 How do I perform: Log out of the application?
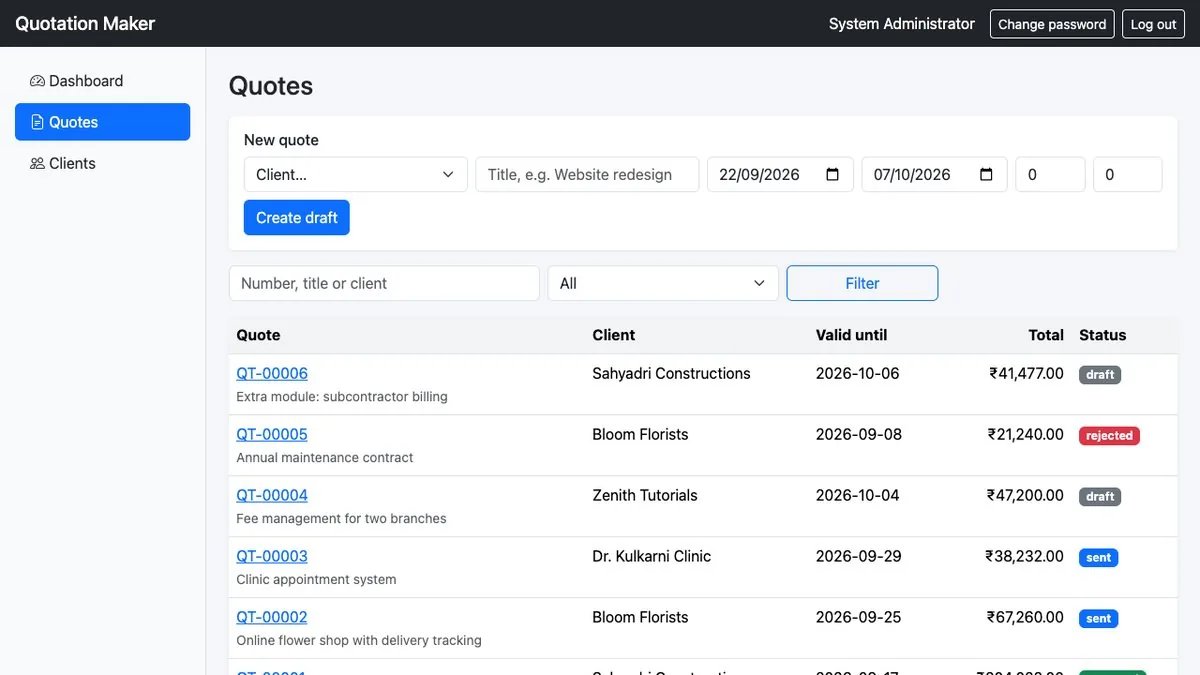[x=1153, y=24]
